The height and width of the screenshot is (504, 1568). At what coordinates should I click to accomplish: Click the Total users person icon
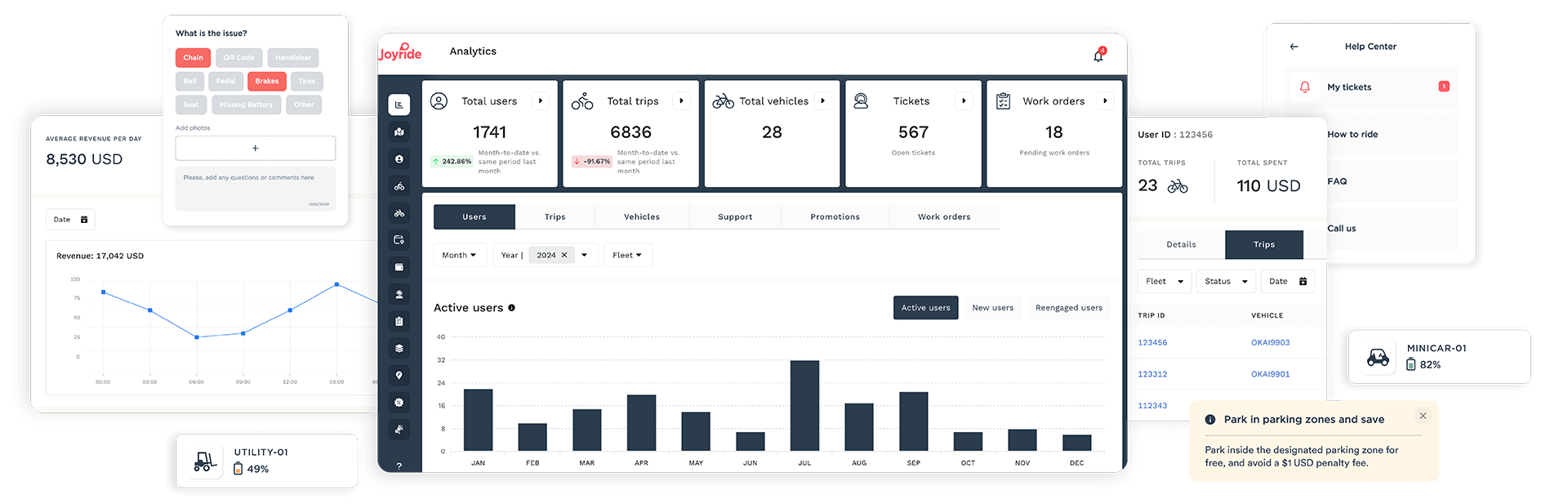coord(439,101)
